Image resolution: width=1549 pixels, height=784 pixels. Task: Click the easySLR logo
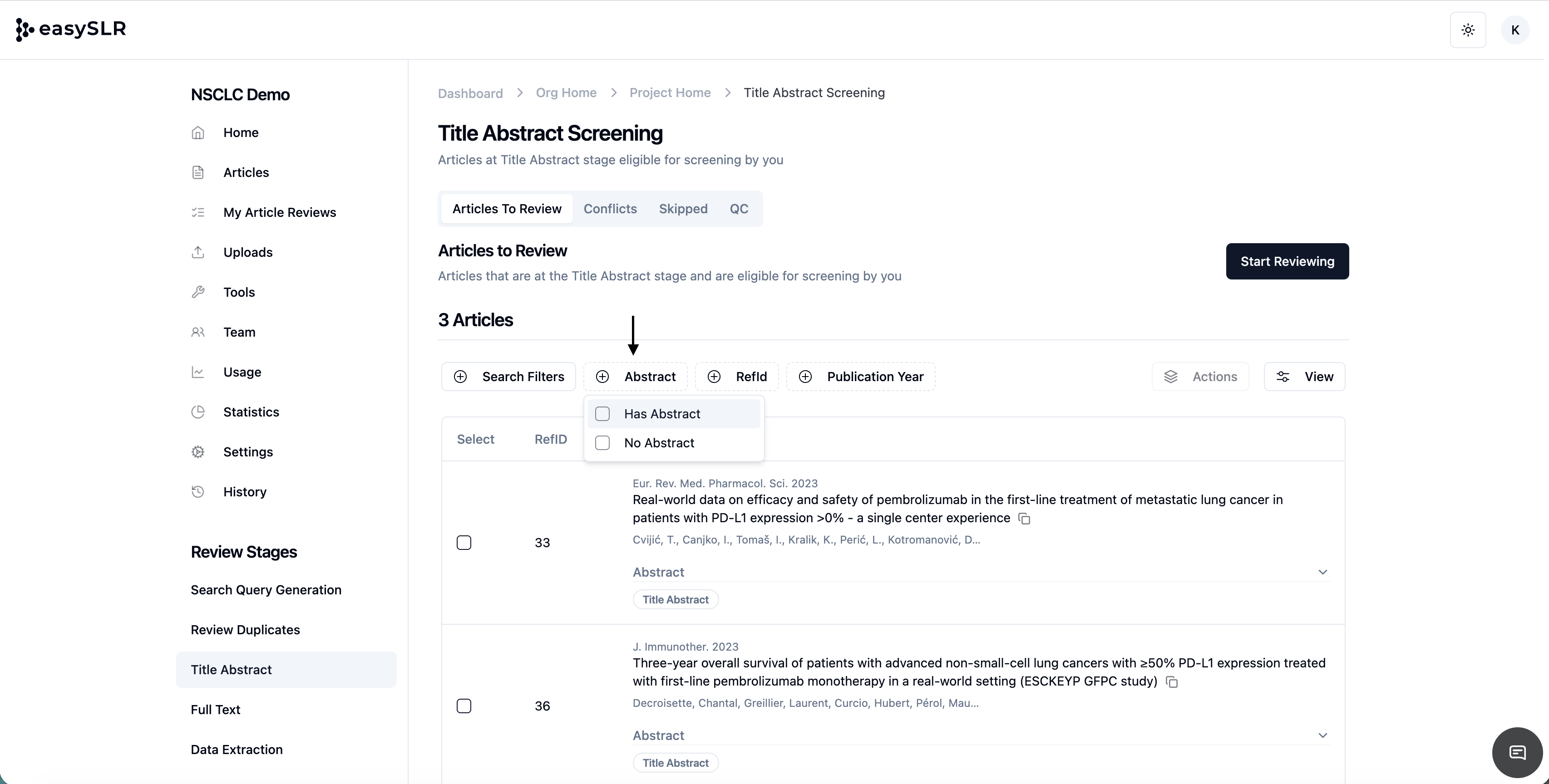71,29
